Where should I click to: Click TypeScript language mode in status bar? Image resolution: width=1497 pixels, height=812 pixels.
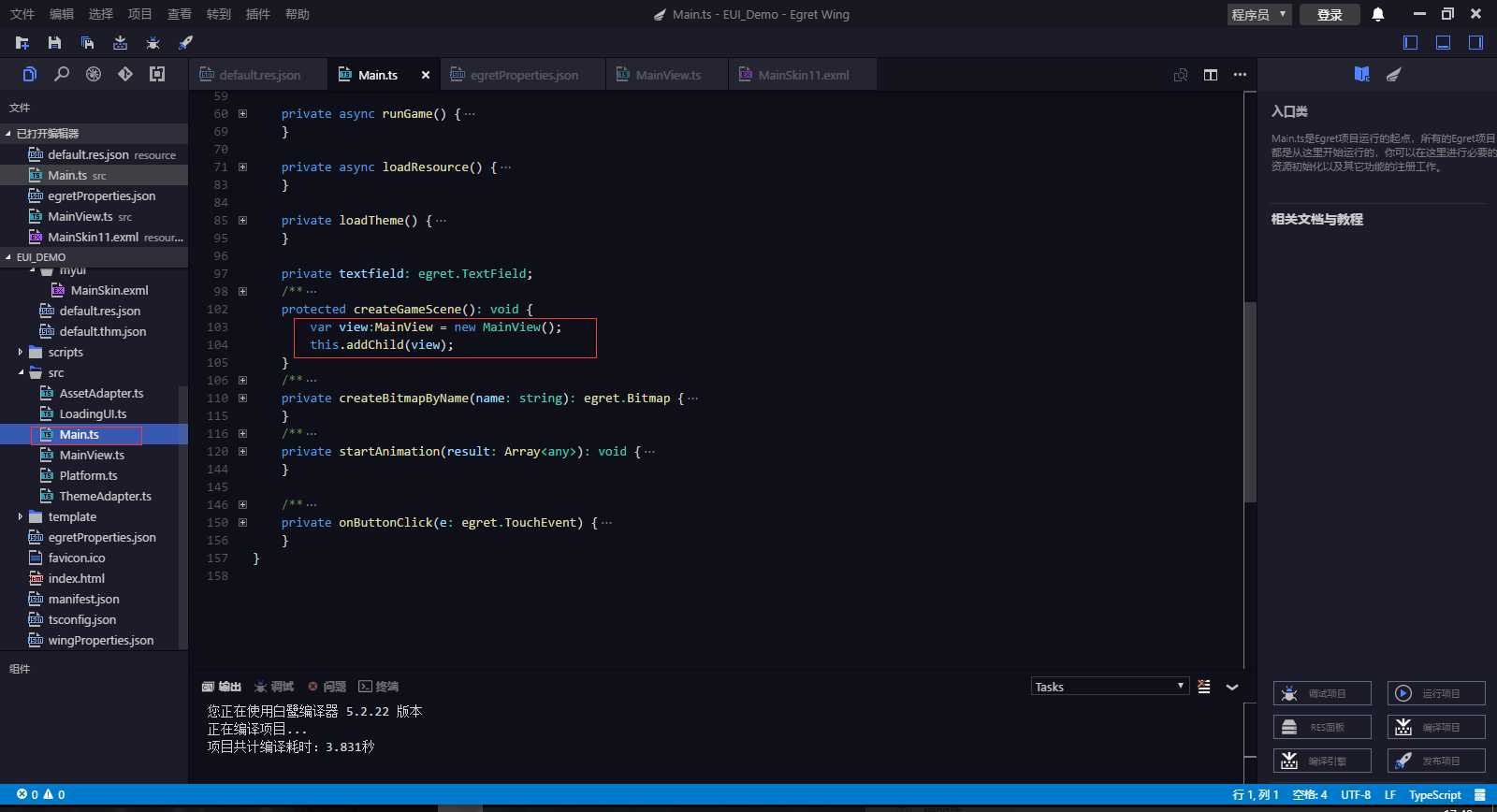tap(1435, 794)
